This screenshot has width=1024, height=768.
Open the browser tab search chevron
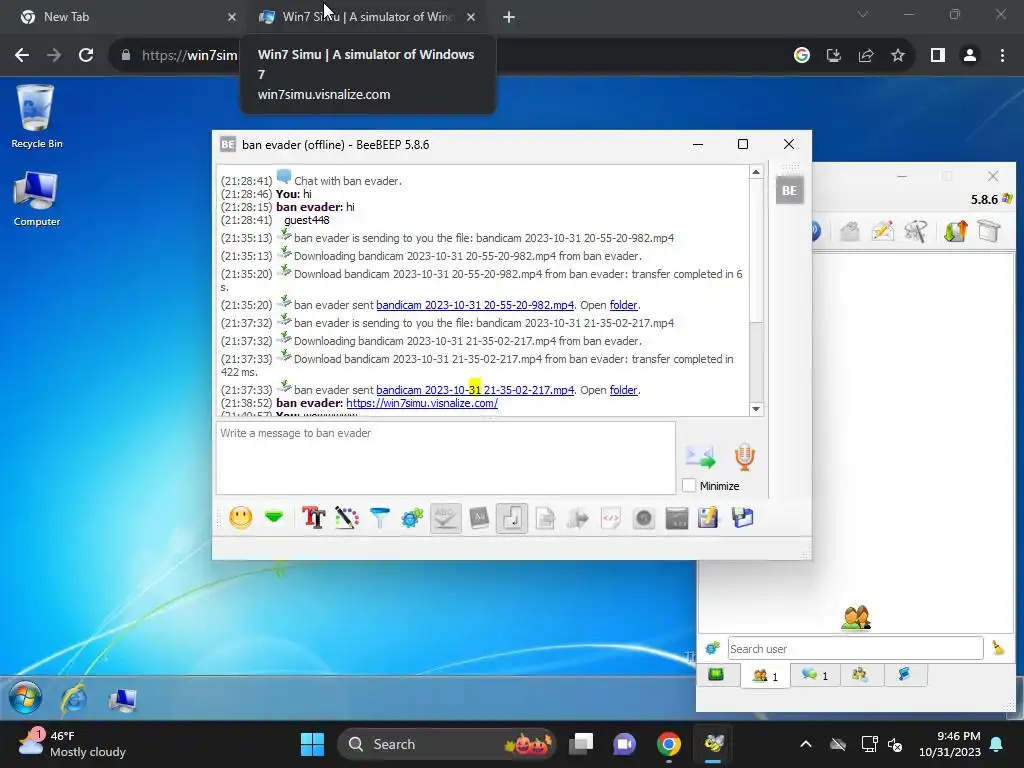[863, 14]
